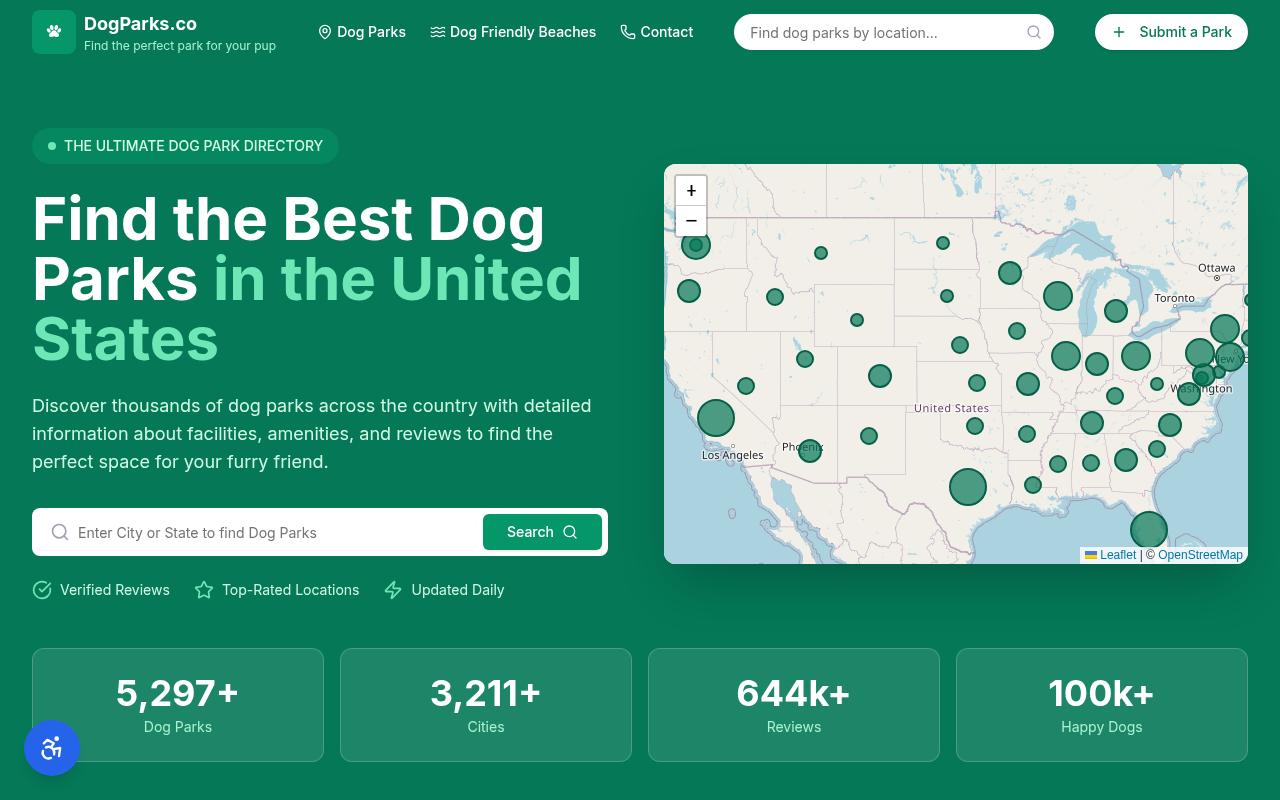
Task: Click the large map cluster in Texas
Action: [x=968, y=487]
